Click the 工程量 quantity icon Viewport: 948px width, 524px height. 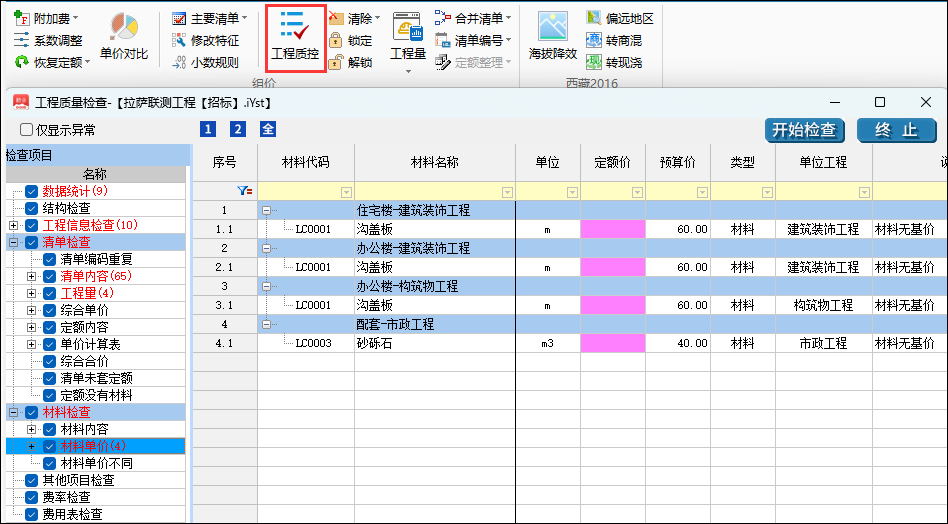tap(408, 37)
